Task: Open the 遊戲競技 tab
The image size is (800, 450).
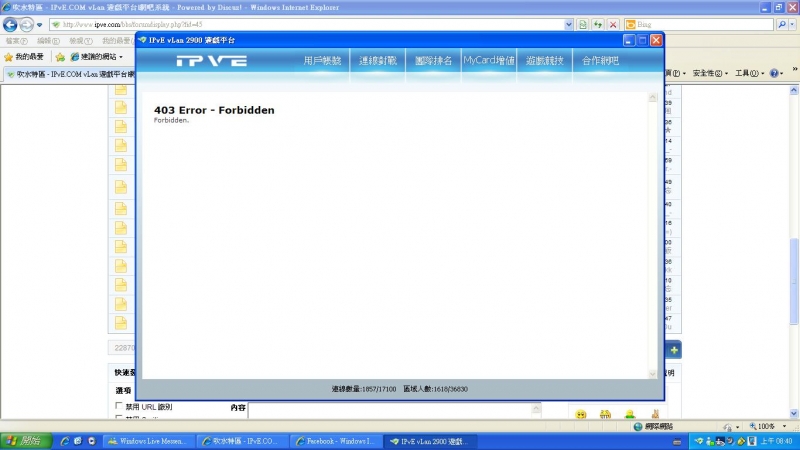Action: (544, 61)
